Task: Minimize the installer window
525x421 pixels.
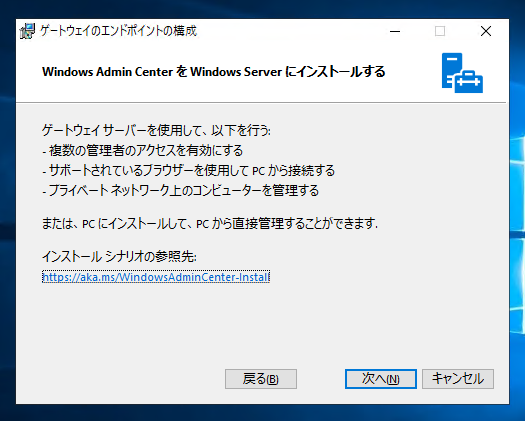Action: [x=395, y=31]
